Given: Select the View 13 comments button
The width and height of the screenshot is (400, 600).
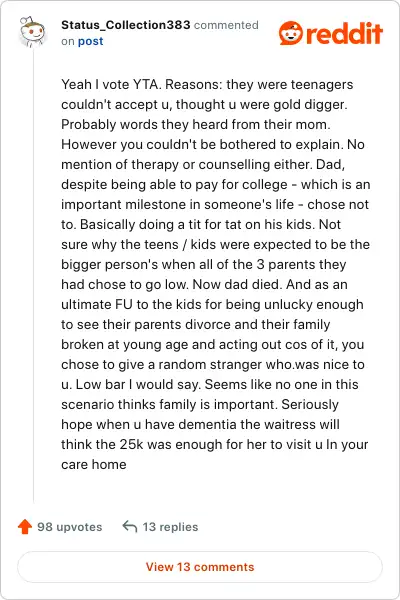Looking at the screenshot, I should click(200, 567).
